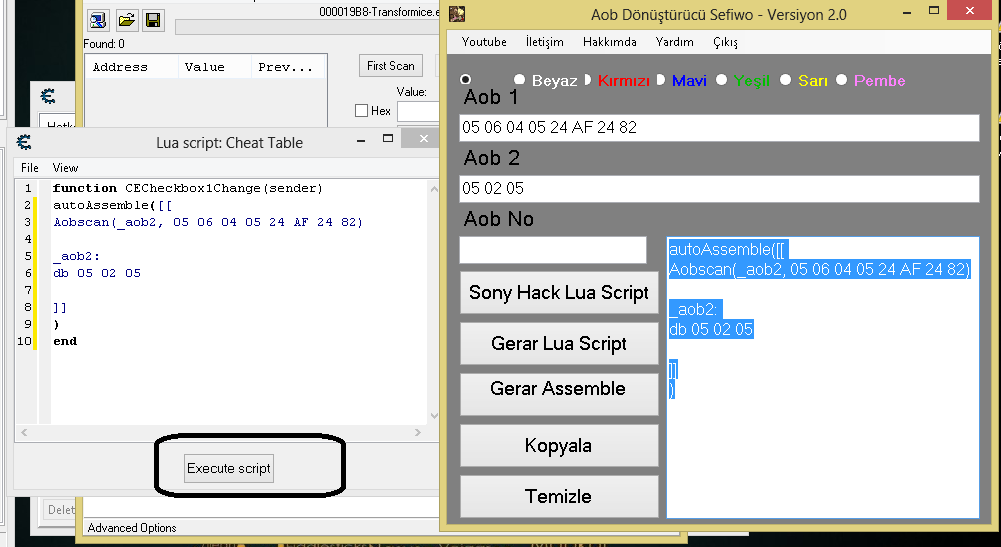This screenshot has width=1001, height=547.
Task: Click the scan progress bar in Cheat Engine
Action: click(x=308, y=27)
